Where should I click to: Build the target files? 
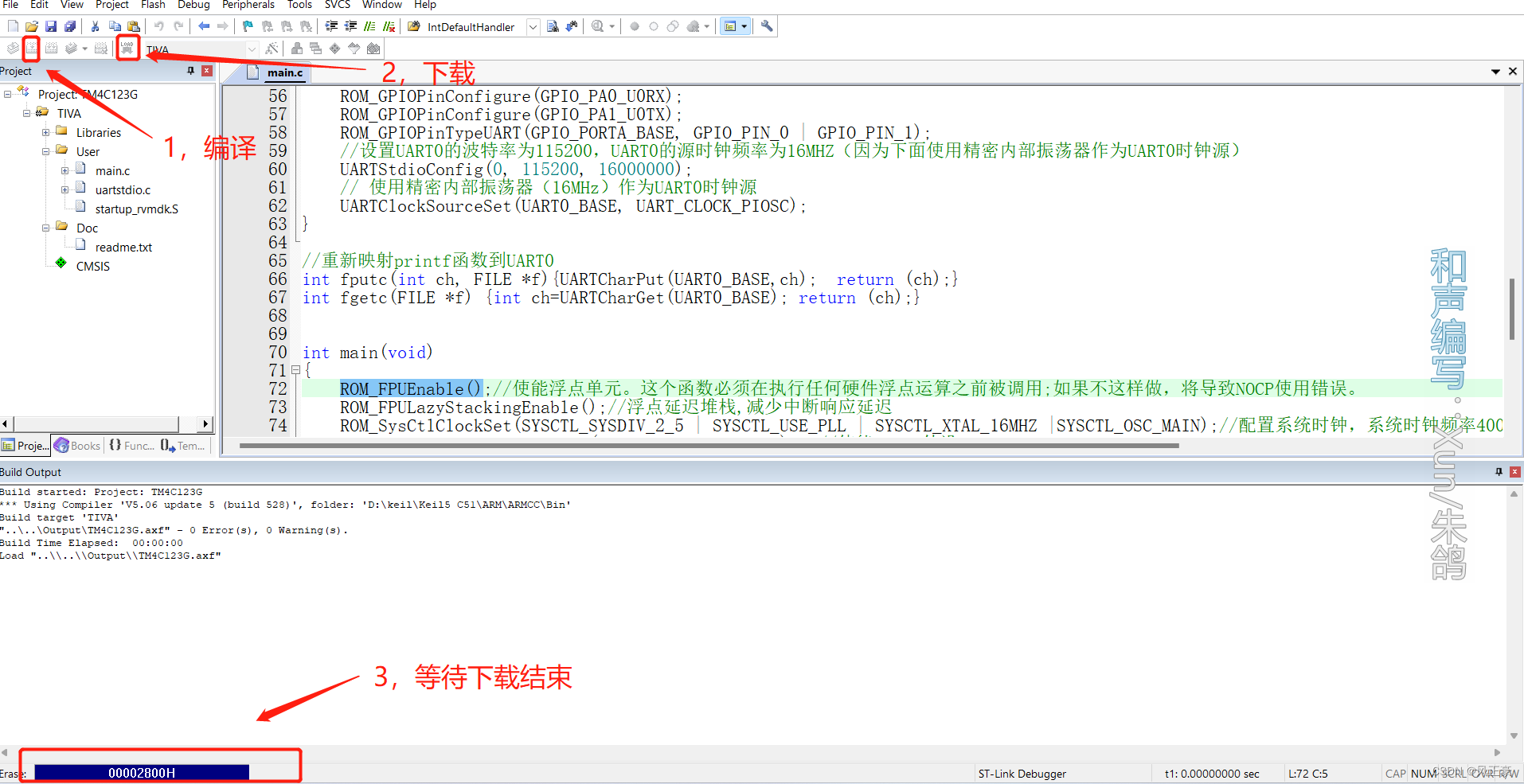(x=32, y=49)
